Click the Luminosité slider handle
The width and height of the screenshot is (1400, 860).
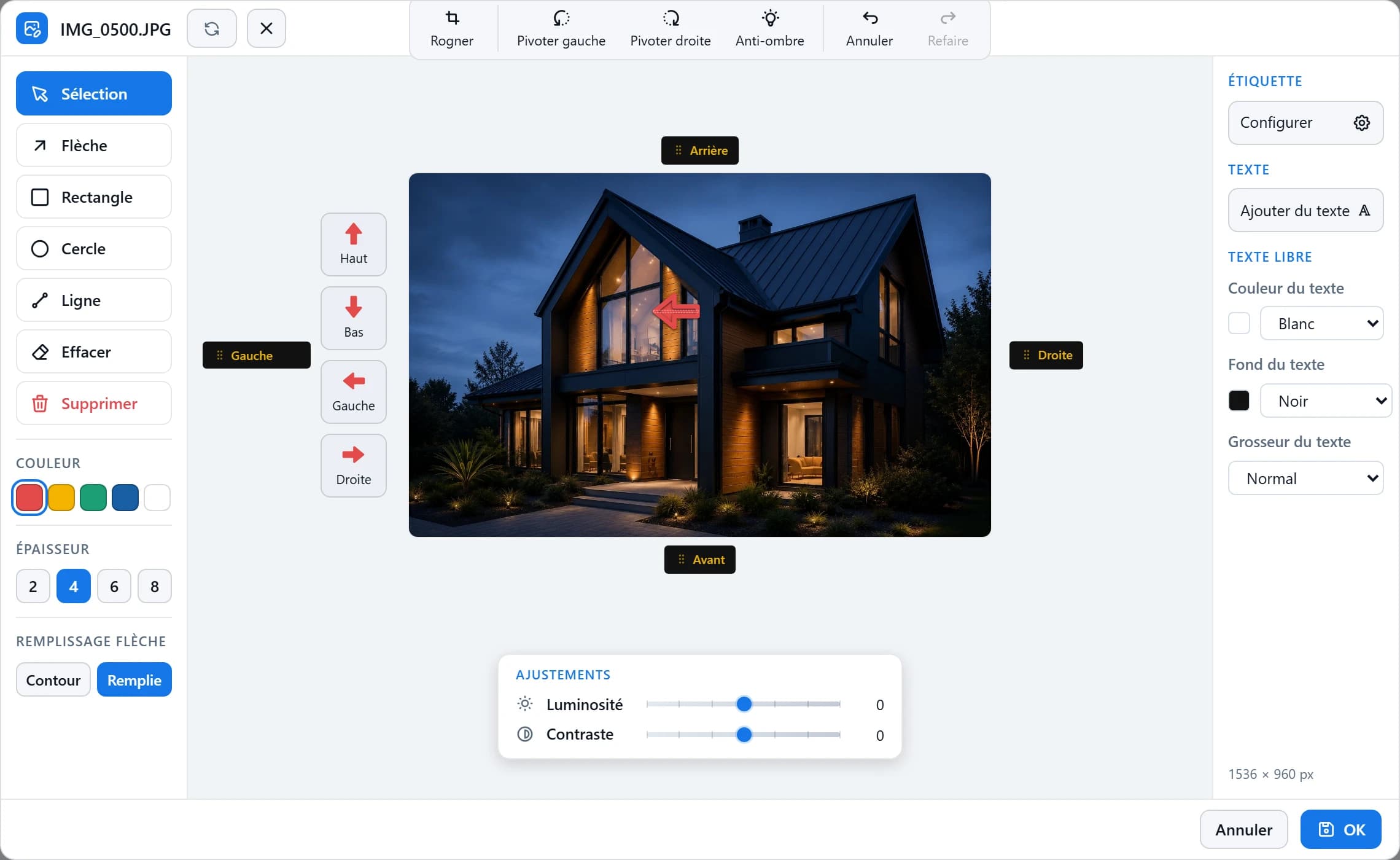(x=744, y=704)
